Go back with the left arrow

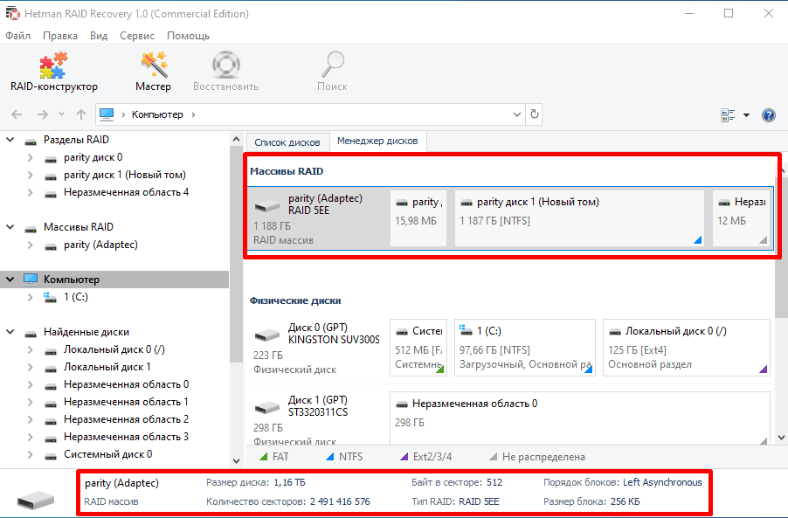click(x=17, y=115)
